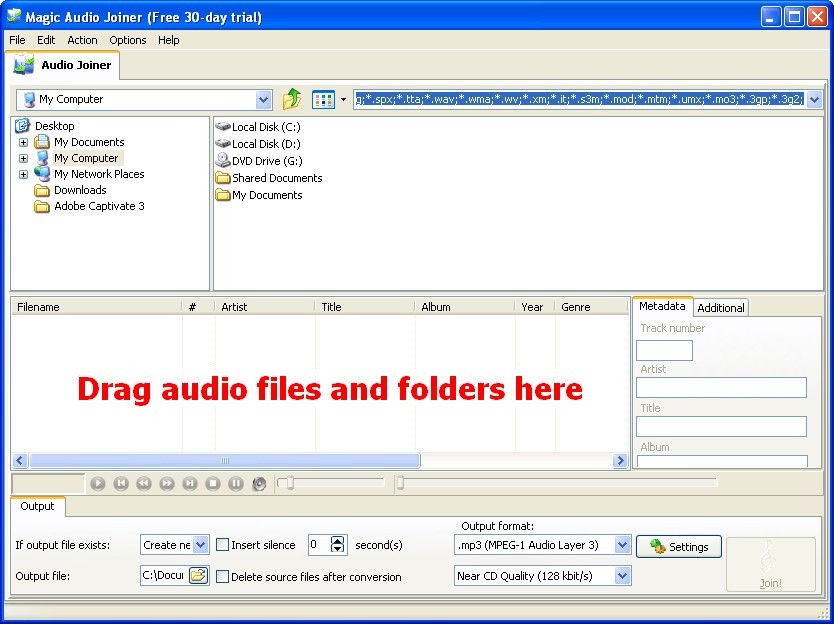Viewport: 834px width, 624px height.
Task: Click the Play playback button
Action: pos(98,484)
